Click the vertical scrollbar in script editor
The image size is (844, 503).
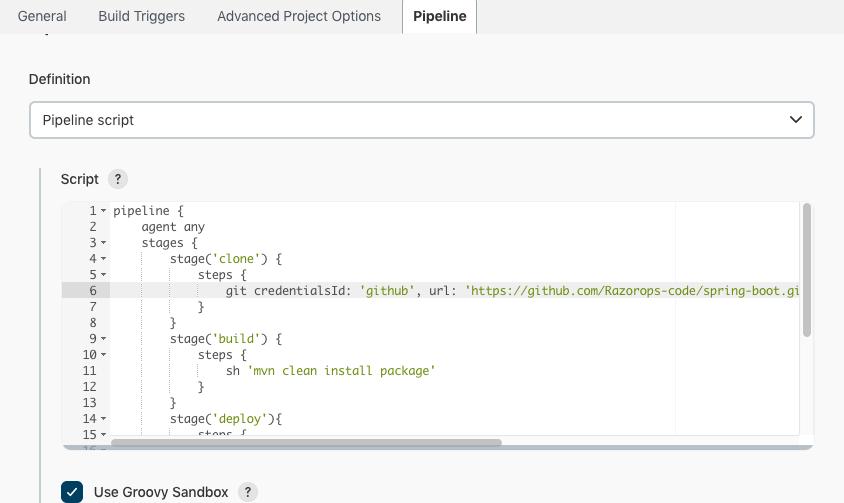click(x=807, y=270)
